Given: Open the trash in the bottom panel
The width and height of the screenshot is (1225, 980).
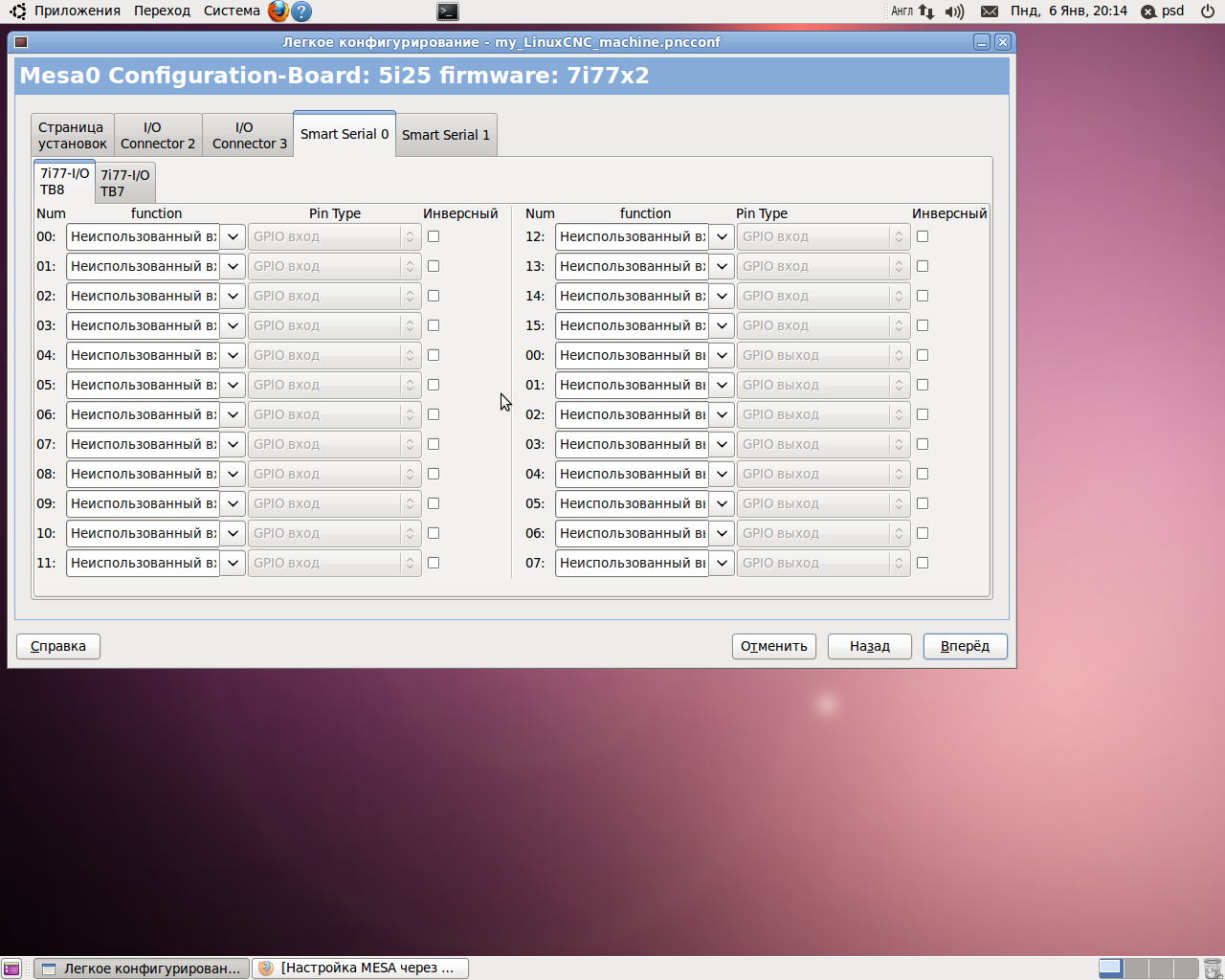Looking at the screenshot, I should click(x=1213, y=969).
